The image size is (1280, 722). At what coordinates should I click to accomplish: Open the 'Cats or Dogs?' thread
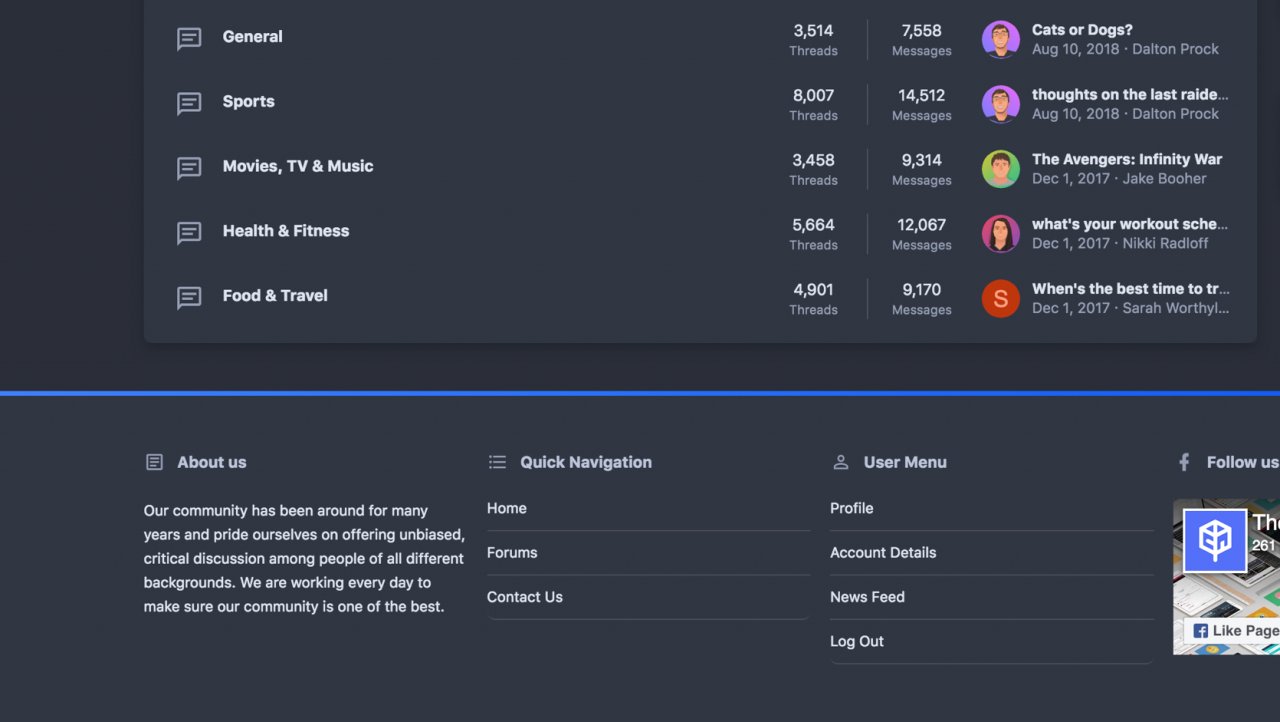click(1082, 30)
